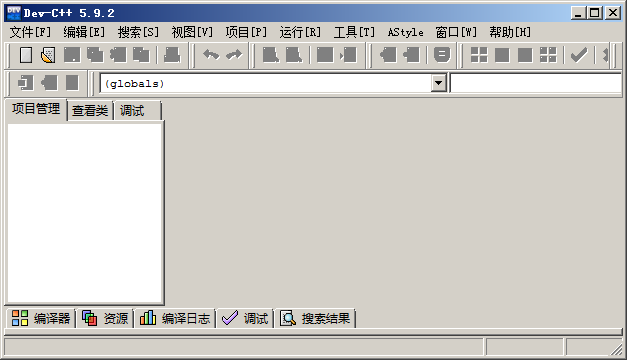Click the Insert snippet icon in second toolbar row

26,83
